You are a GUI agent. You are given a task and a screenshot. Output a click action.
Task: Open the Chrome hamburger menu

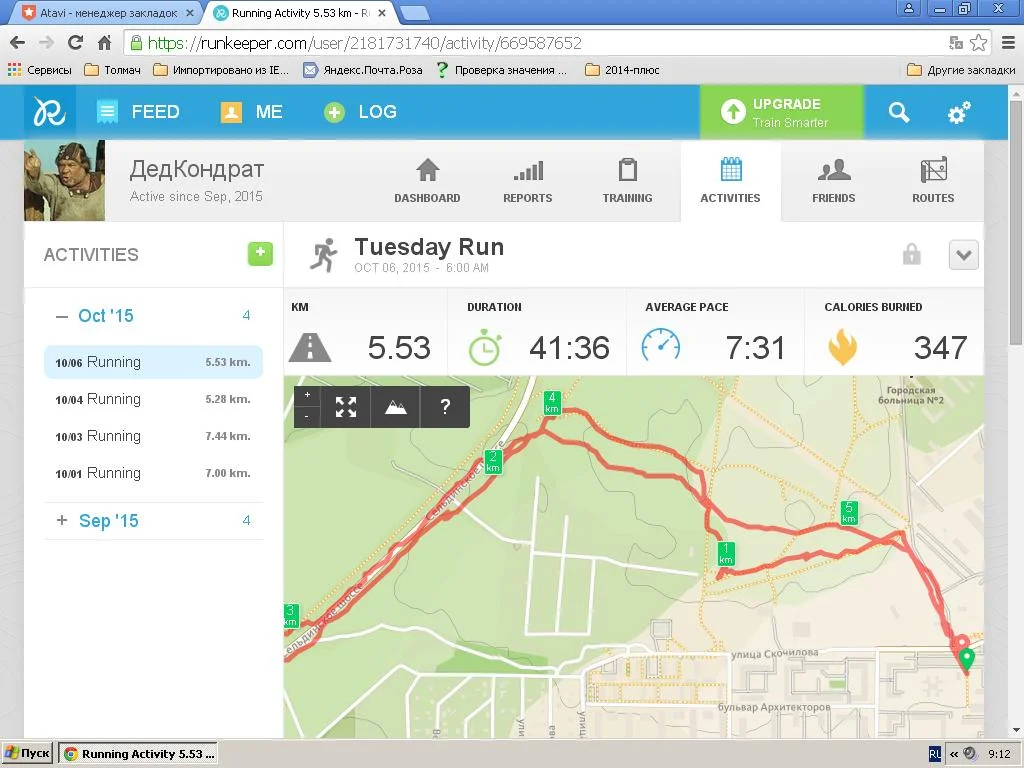coord(1008,43)
